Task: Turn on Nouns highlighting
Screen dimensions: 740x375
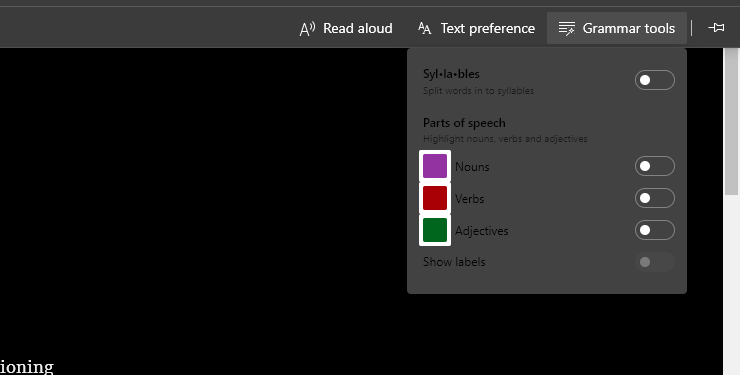Action: click(x=655, y=166)
